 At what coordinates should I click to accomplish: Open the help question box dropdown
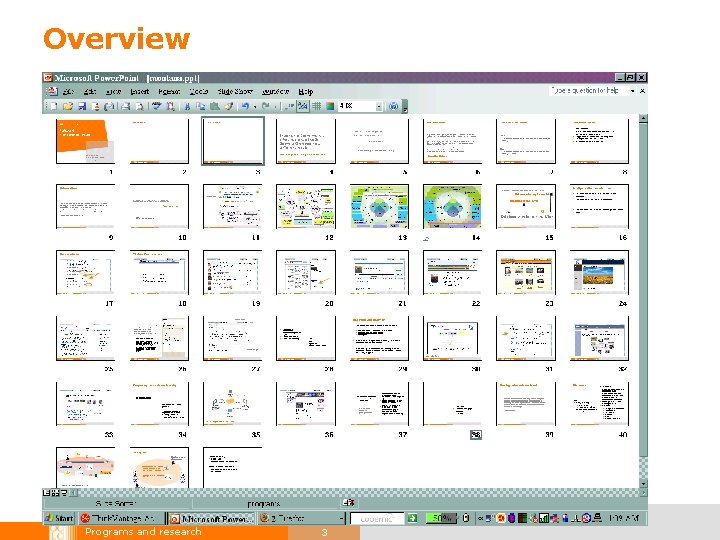632,91
